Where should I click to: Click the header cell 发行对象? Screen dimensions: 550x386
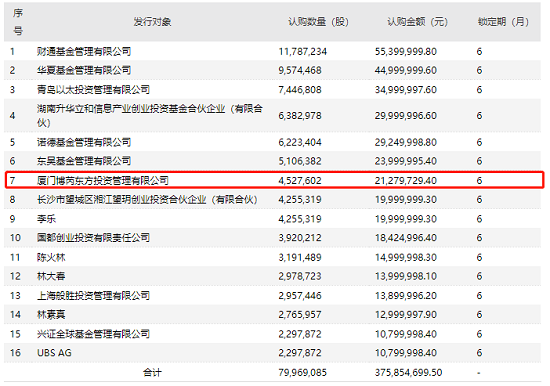click(152, 22)
